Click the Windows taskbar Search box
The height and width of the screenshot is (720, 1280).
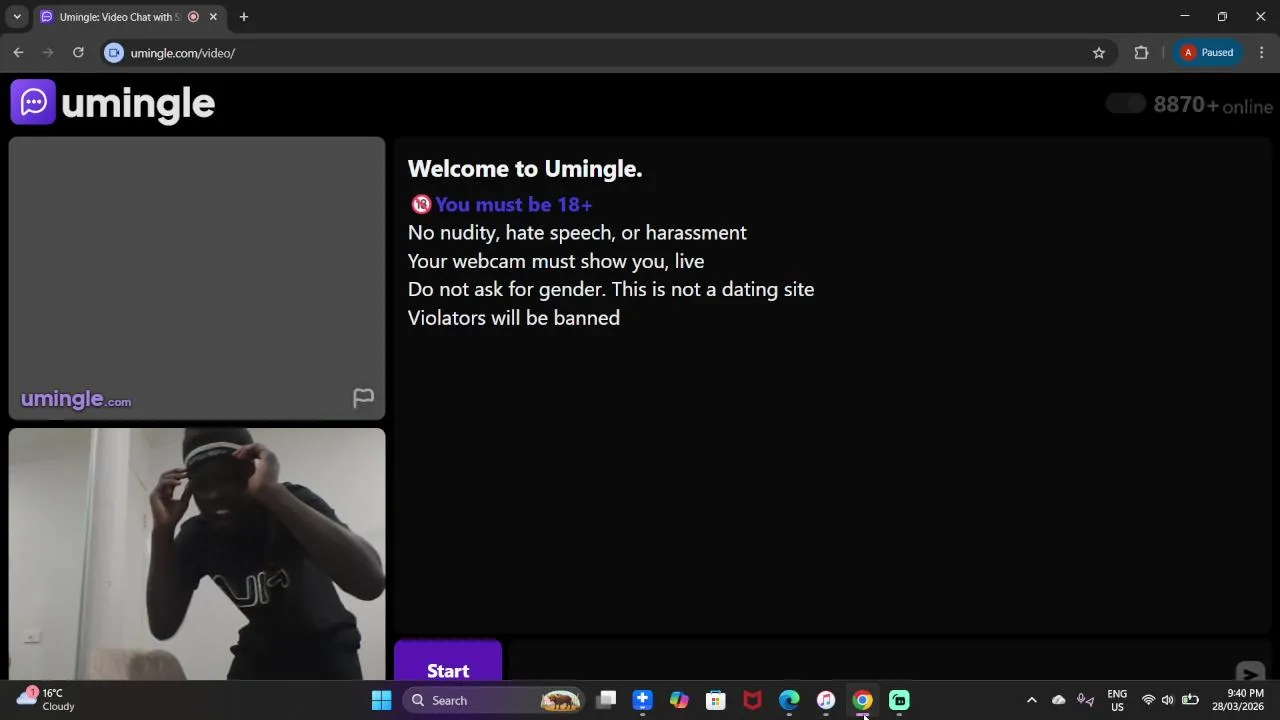494,700
